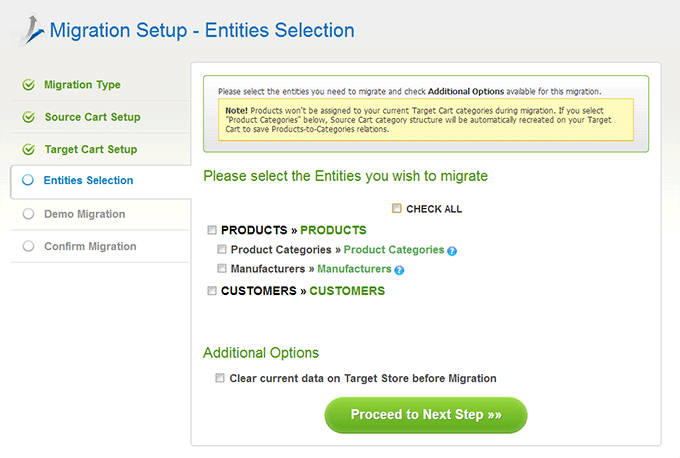Click the grey circle icon beside Confirm Migration
Image resolution: width=680 pixels, height=458 pixels.
pos(28,246)
